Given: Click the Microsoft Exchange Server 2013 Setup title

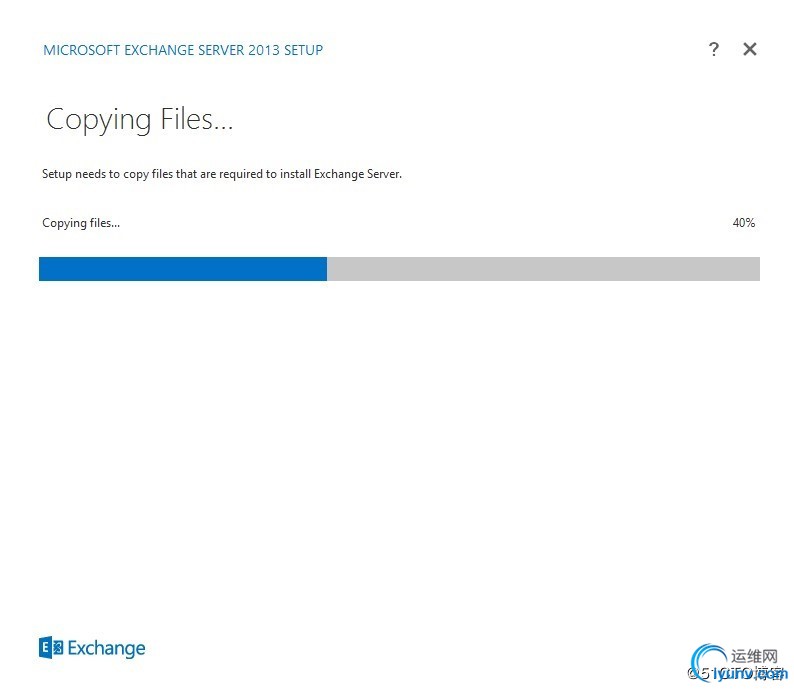Looking at the screenshot, I should click(183, 50).
